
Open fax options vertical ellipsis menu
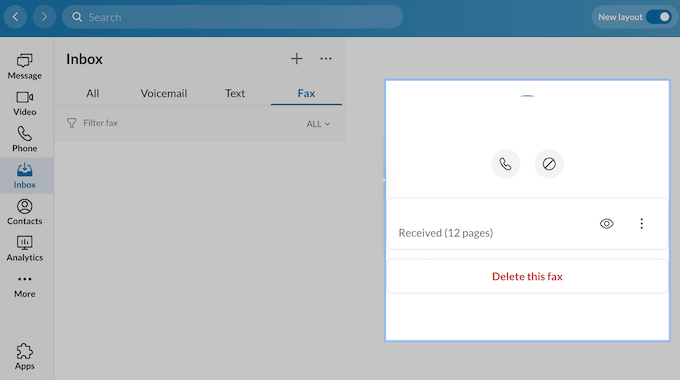point(641,223)
